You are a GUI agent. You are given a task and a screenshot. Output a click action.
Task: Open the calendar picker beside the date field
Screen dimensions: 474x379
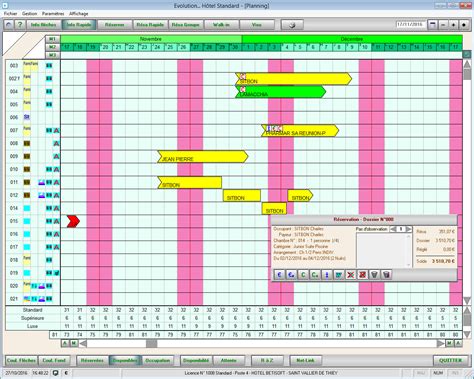coord(433,25)
